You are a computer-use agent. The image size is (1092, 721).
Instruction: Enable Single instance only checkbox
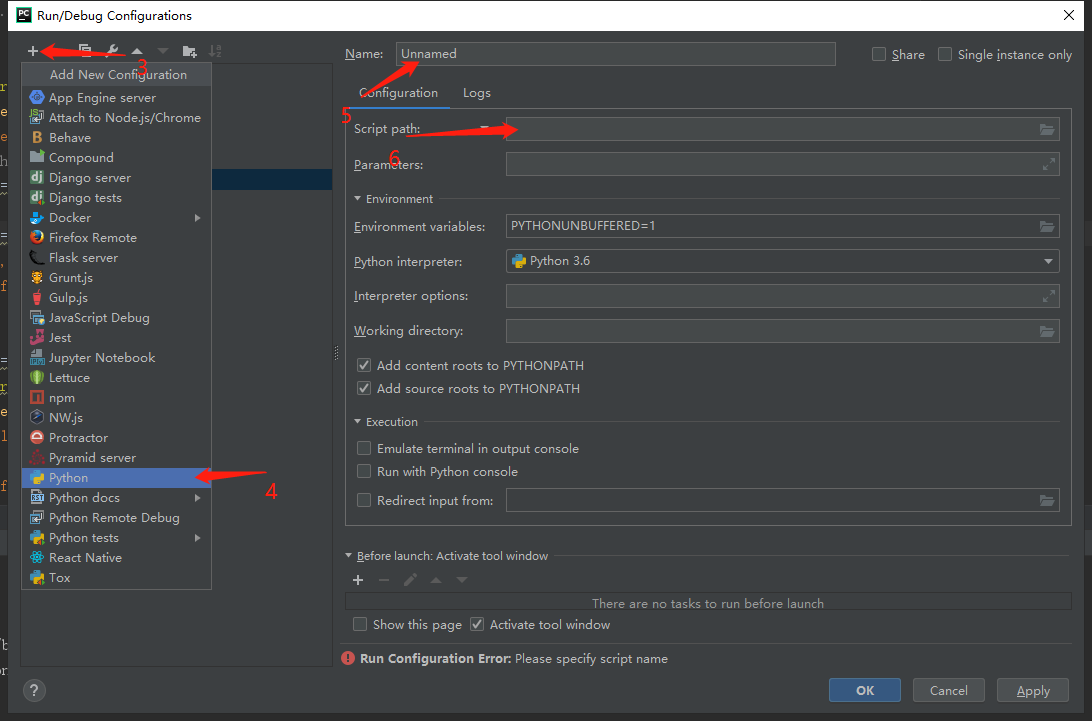click(x=944, y=54)
